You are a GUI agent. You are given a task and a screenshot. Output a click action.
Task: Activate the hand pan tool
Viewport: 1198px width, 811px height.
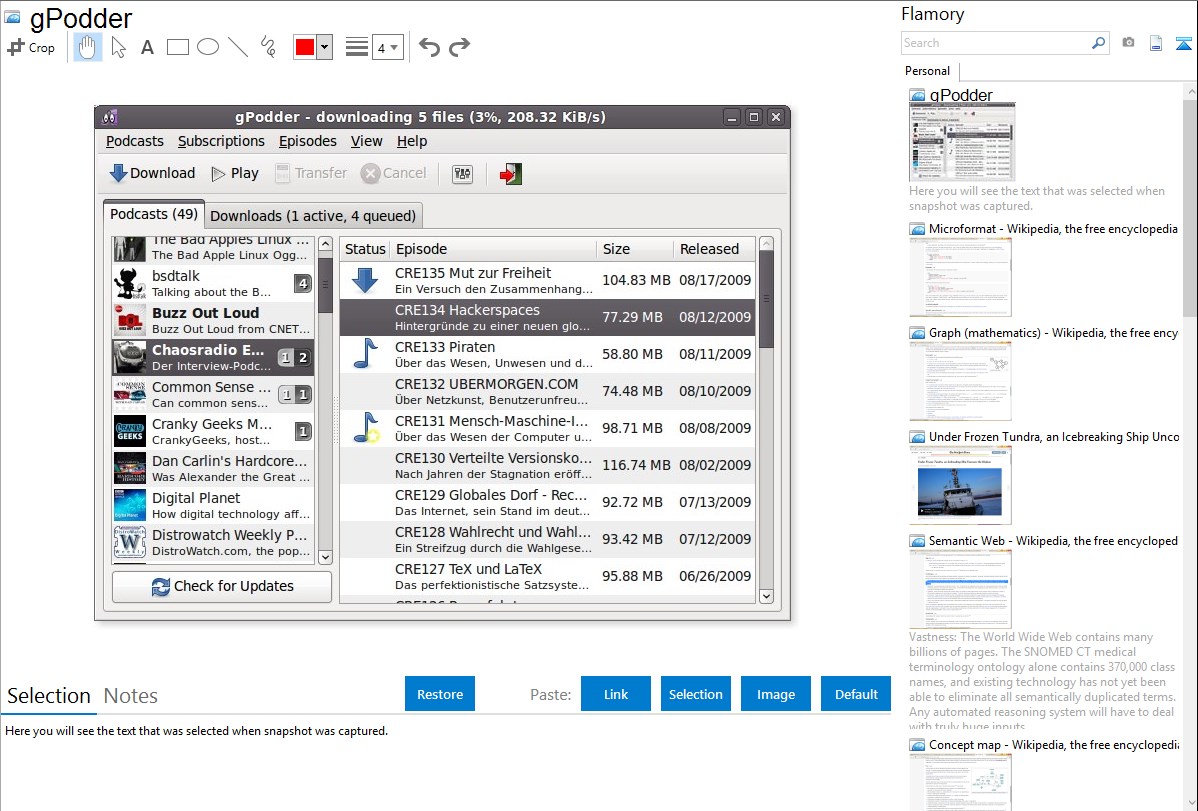tap(87, 47)
